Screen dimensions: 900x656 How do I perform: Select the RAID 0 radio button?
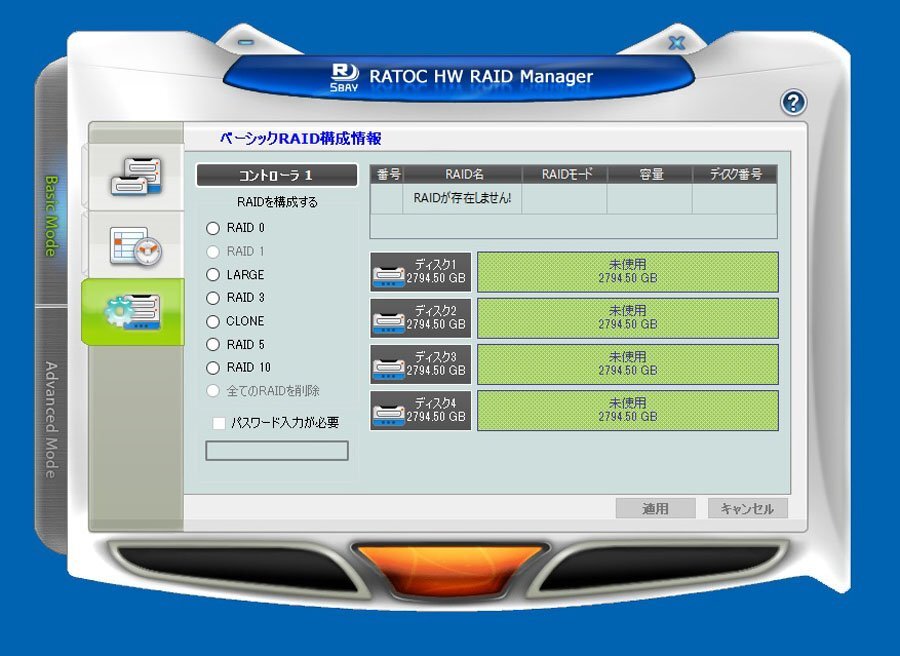point(213,228)
